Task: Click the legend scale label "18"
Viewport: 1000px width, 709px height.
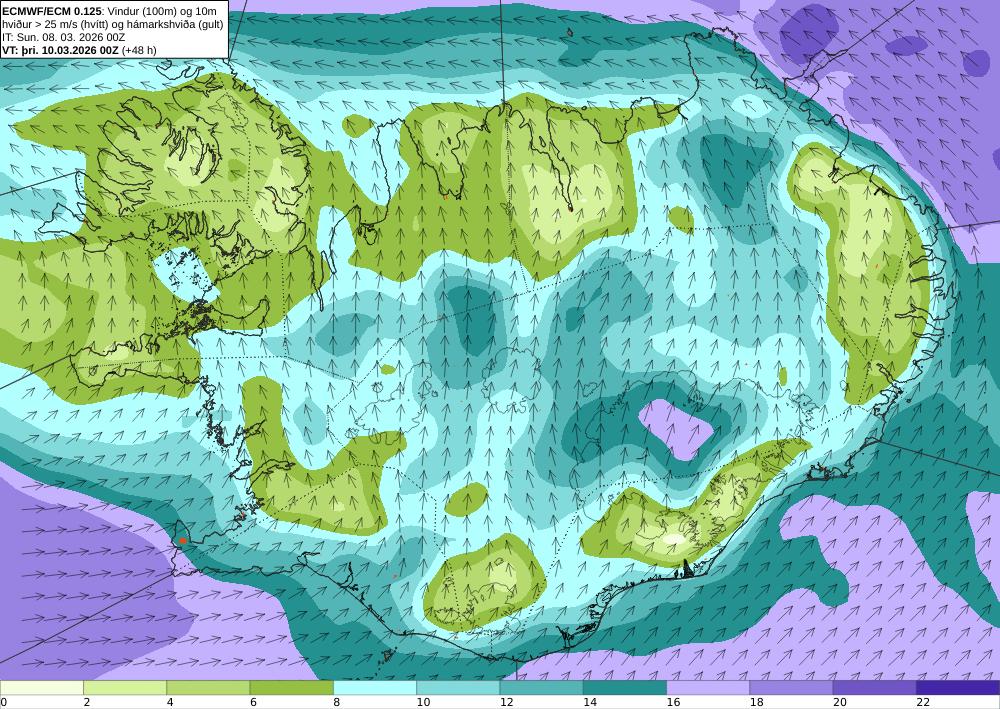Action: [756, 703]
